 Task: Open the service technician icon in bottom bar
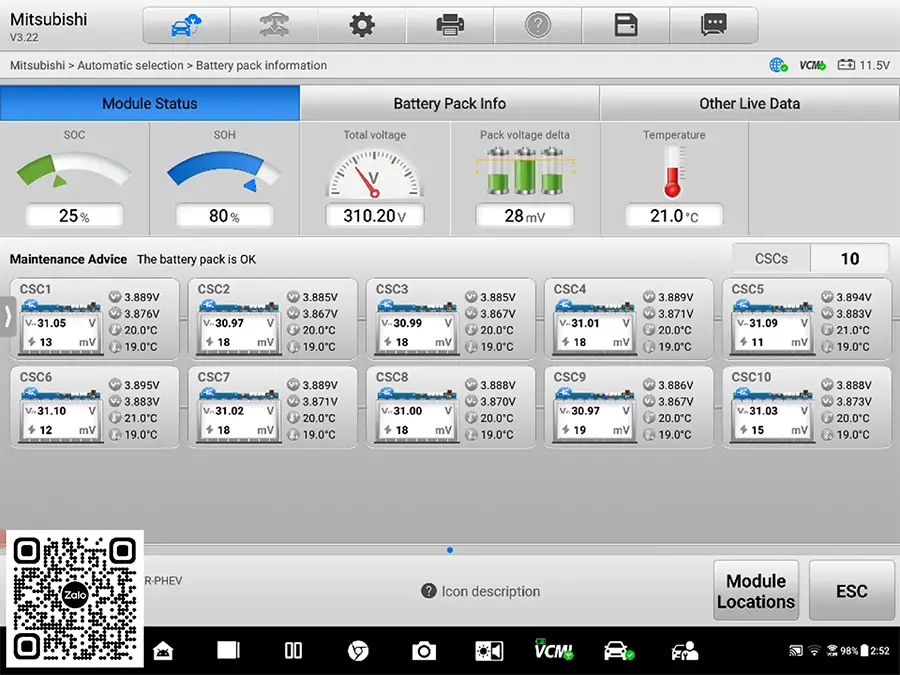tap(684, 651)
